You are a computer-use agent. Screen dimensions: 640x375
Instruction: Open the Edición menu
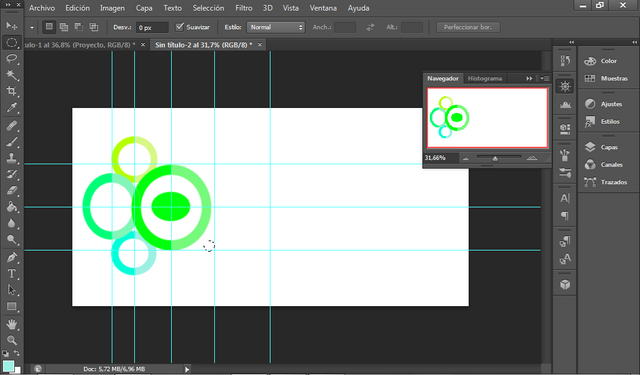point(78,8)
